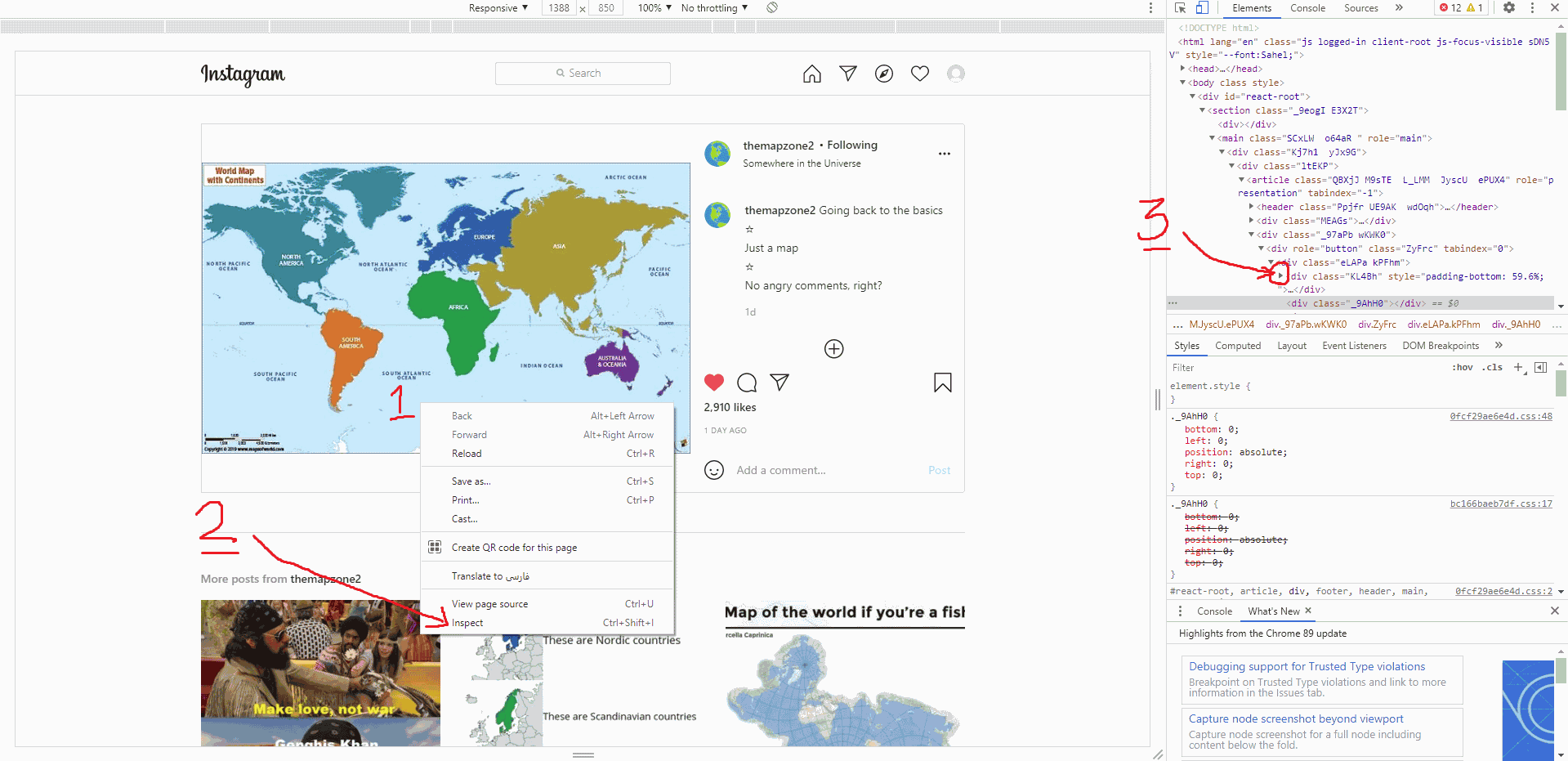Open the emoji picker in comment box
Viewport: 1568px width, 761px height.
coord(714,470)
